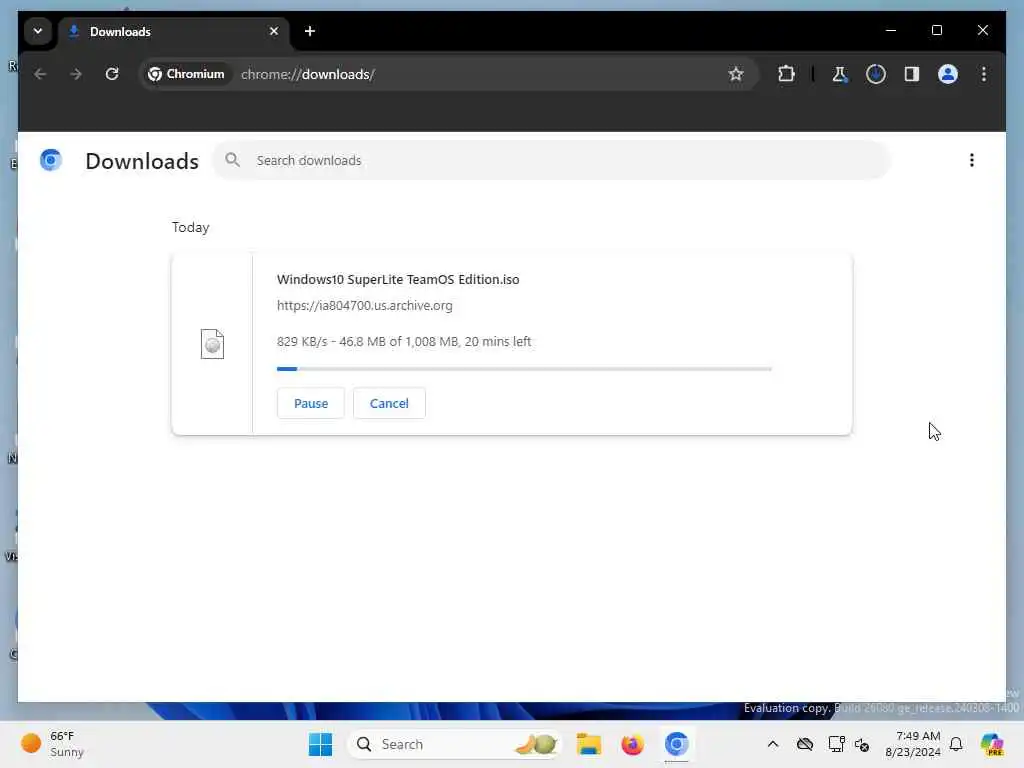This screenshot has height=768, width=1024.
Task: Click the search magnifier icon
Action: pyautogui.click(x=232, y=160)
